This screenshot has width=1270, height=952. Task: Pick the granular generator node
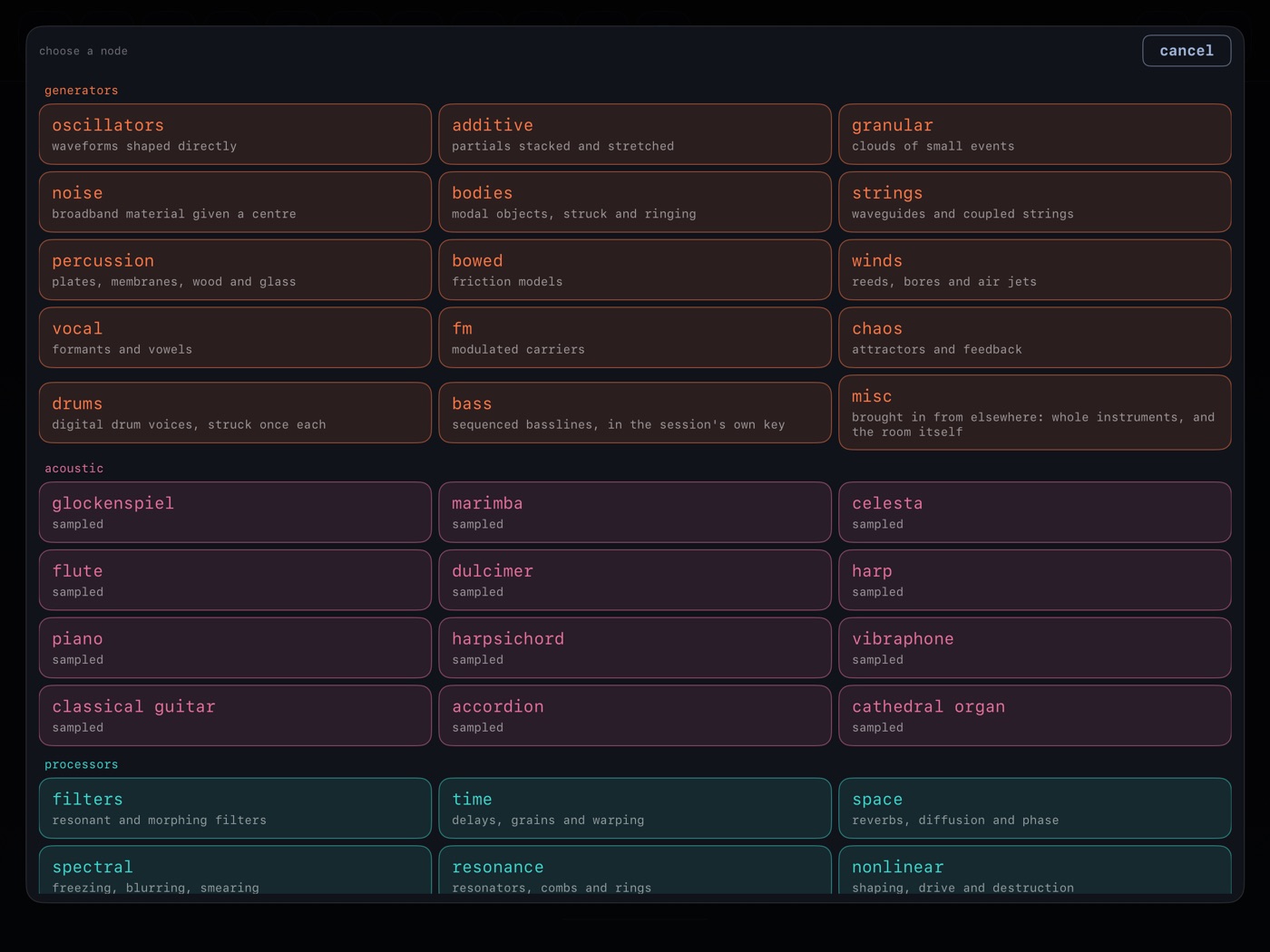(x=1035, y=134)
